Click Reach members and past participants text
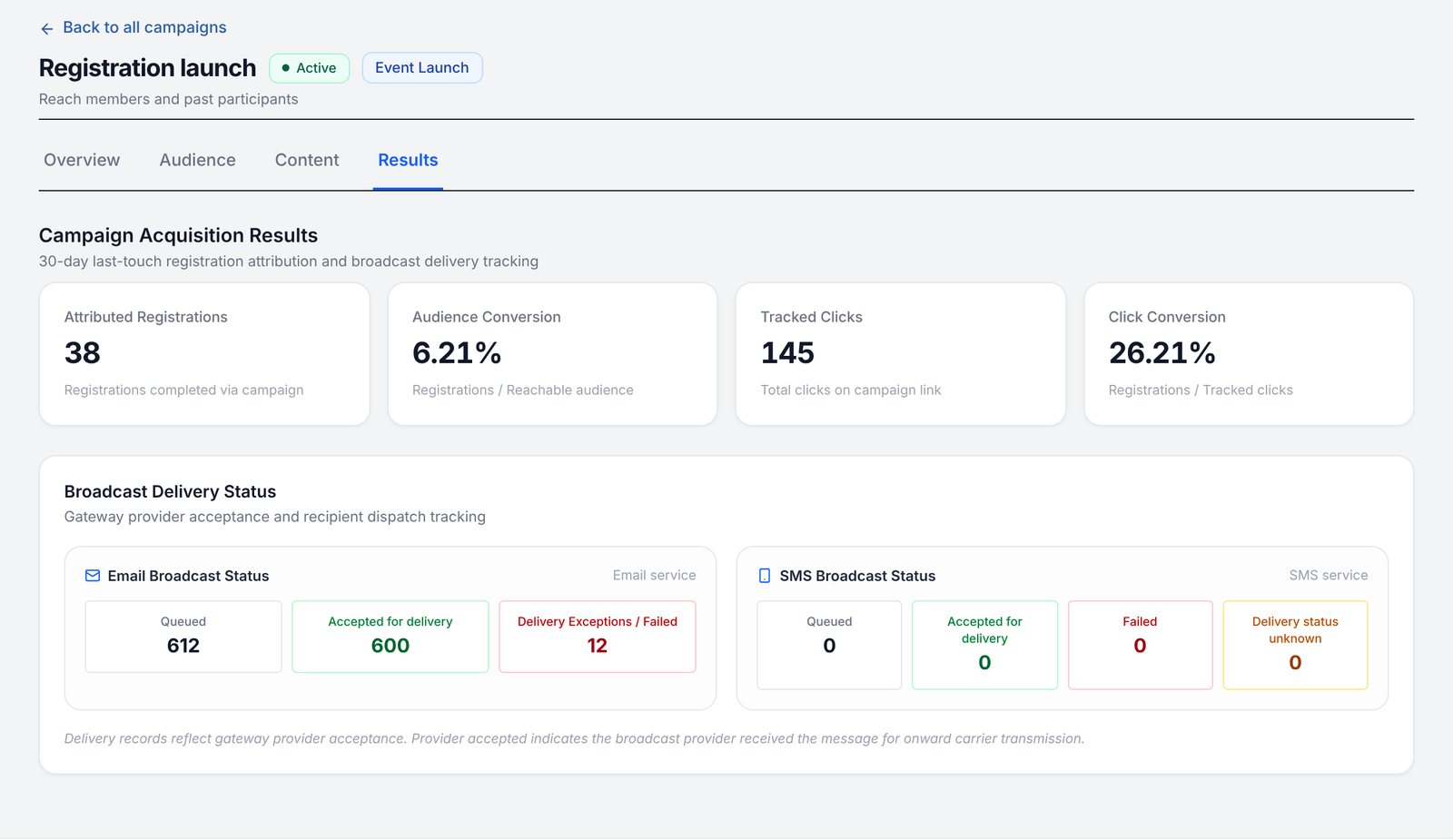Image resolution: width=1453 pixels, height=840 pixels. pos(168,99)
